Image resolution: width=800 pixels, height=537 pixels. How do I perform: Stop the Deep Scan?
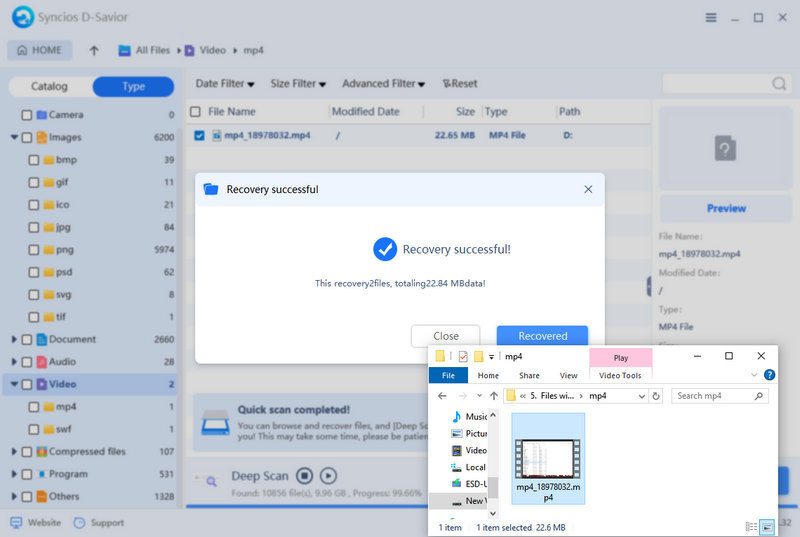(304, 476)
